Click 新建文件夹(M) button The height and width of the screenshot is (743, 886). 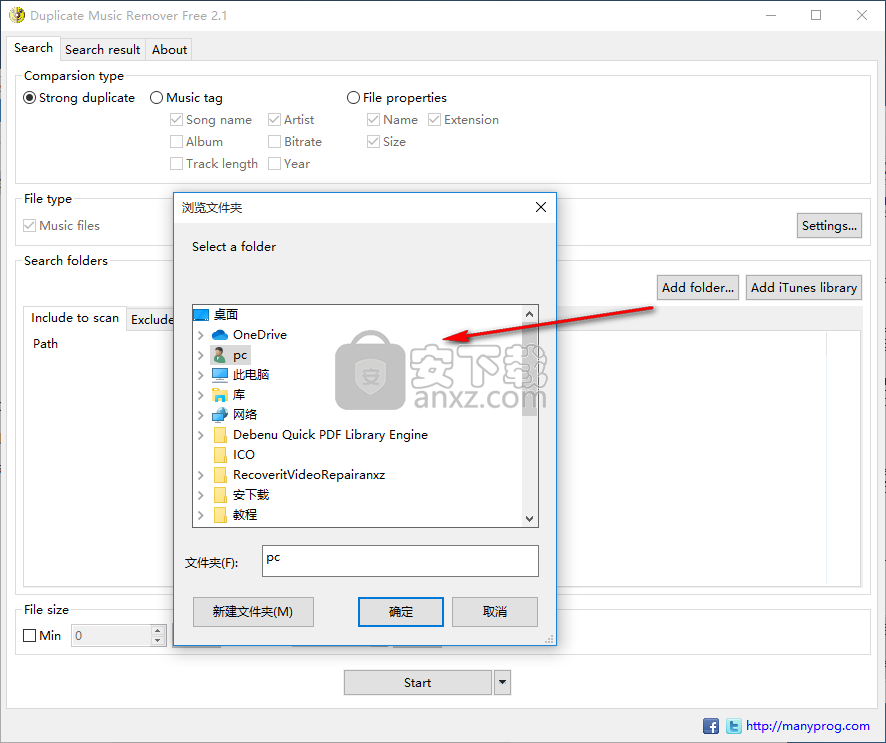(253, 612)
